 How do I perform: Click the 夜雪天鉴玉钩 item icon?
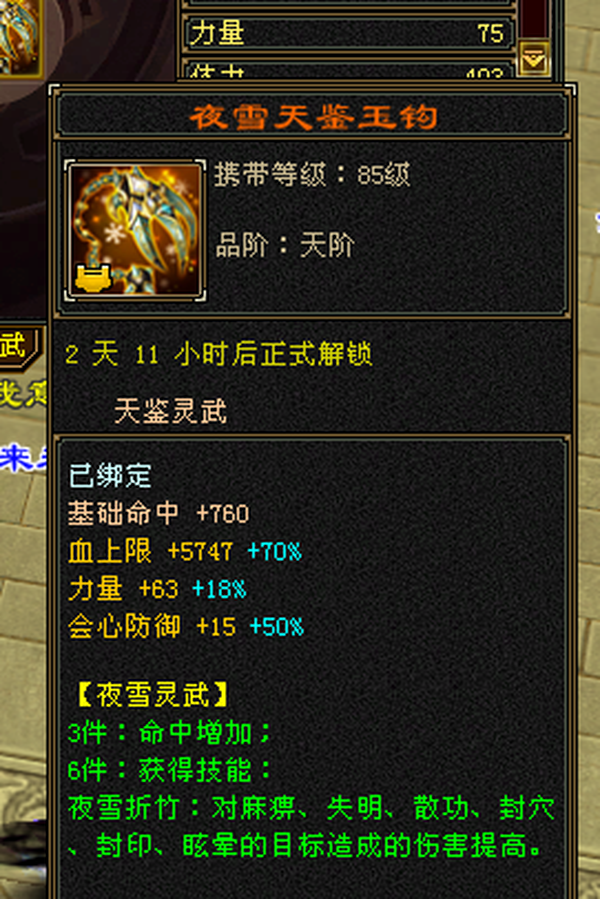pos(135,230)
